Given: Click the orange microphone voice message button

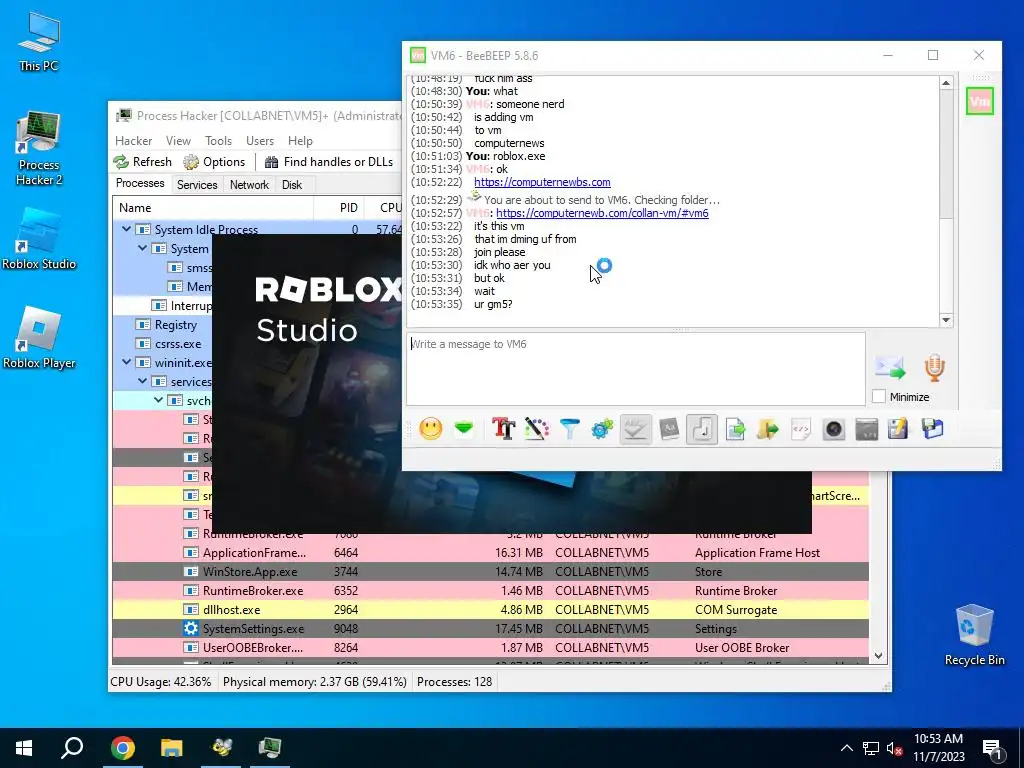Looking at the screenshot, I should [935, 368].
